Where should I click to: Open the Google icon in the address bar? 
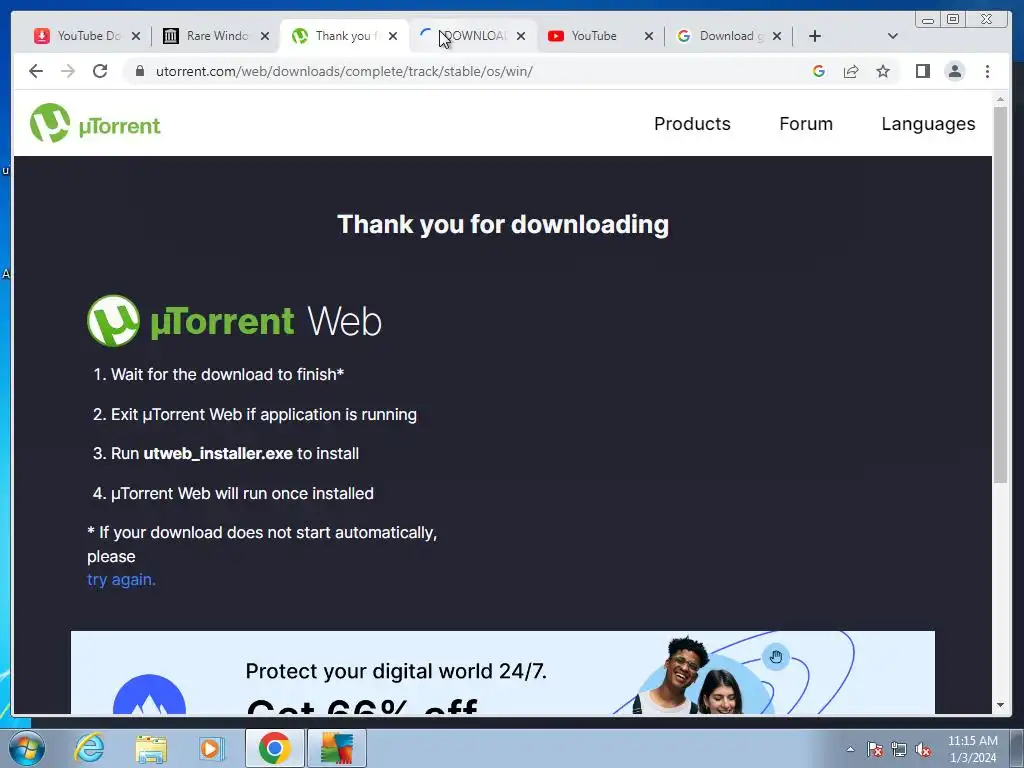point(819,71)
